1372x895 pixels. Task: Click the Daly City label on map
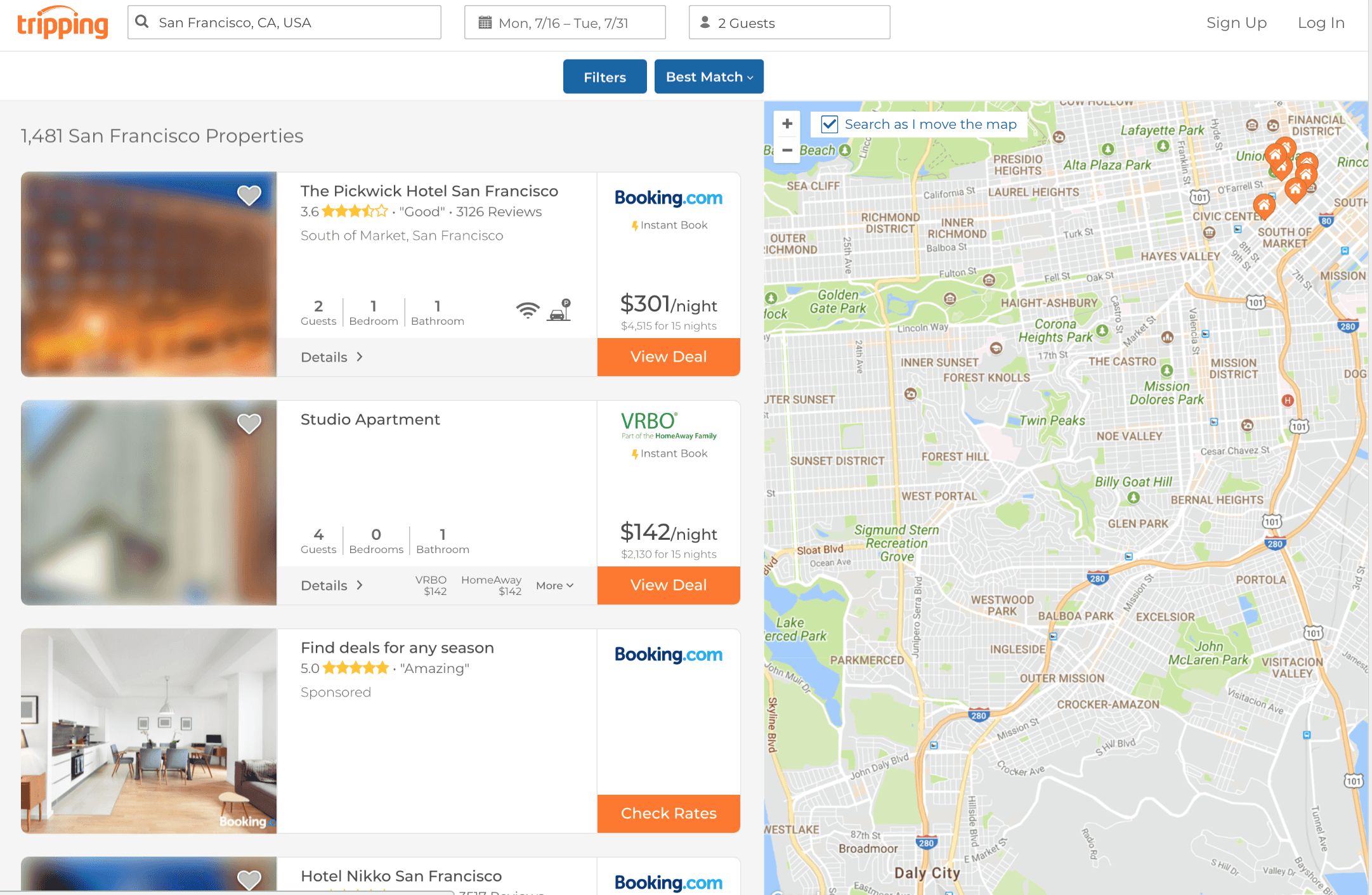pyautogui.click(x=927, y=873)
